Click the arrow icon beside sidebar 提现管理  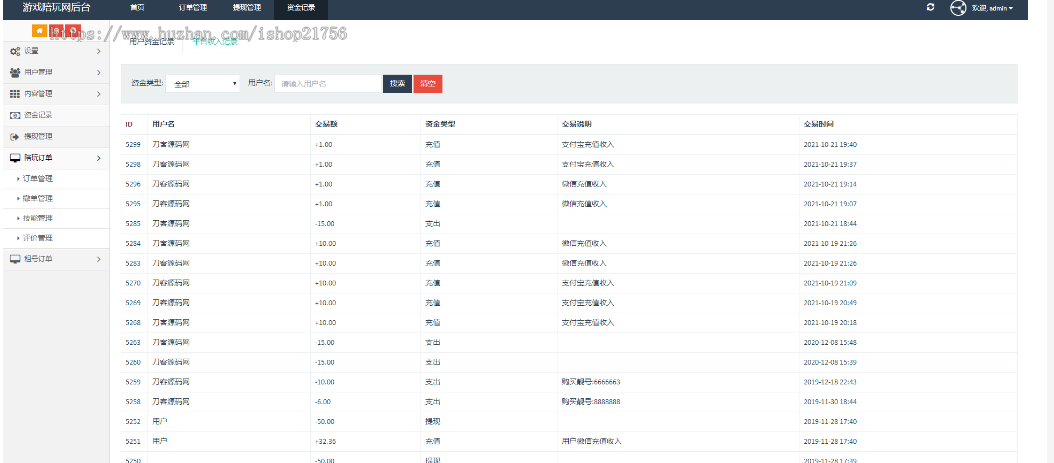click(x=15, y=136)
